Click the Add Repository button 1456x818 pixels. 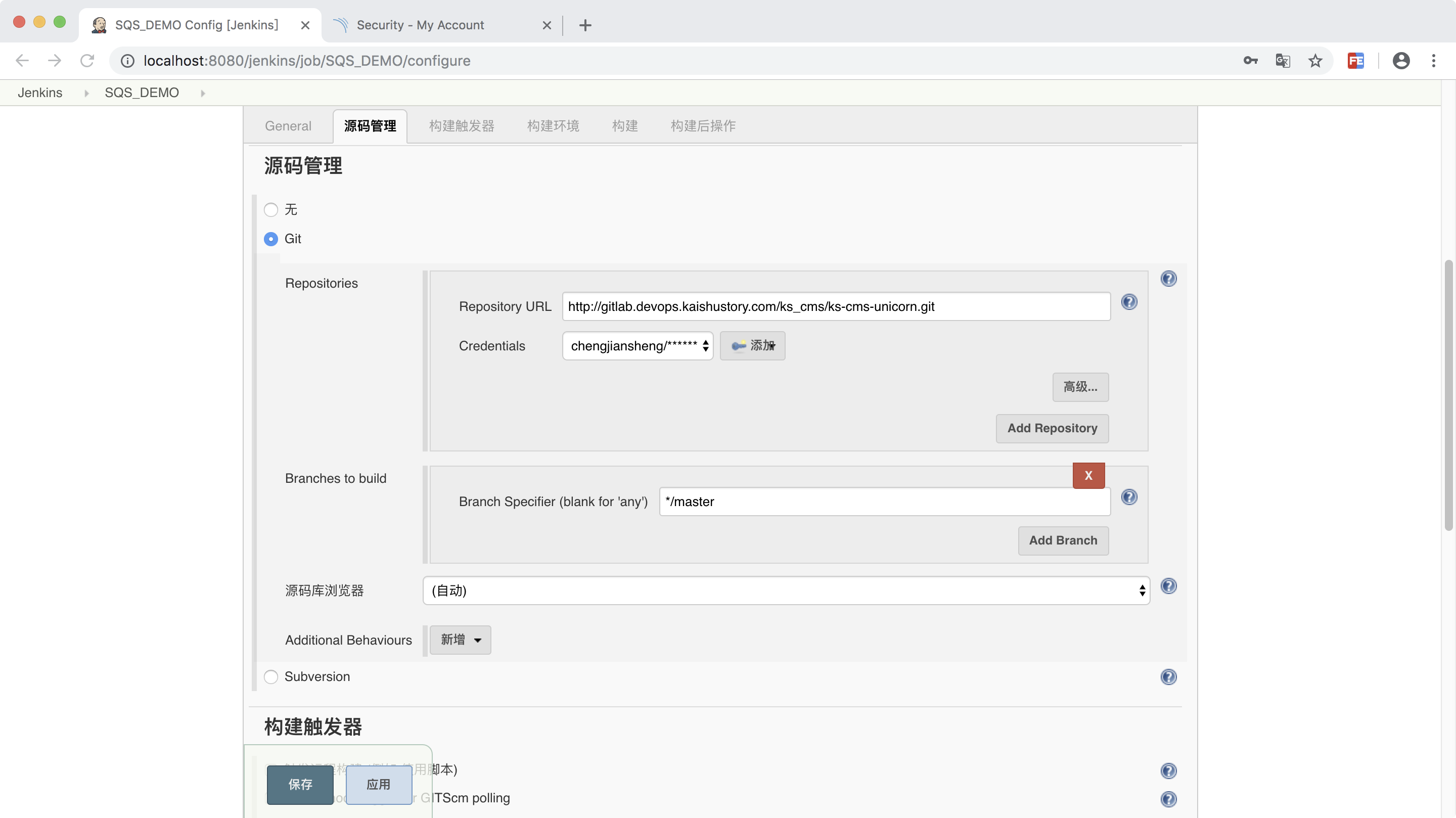coord(1052,428)
